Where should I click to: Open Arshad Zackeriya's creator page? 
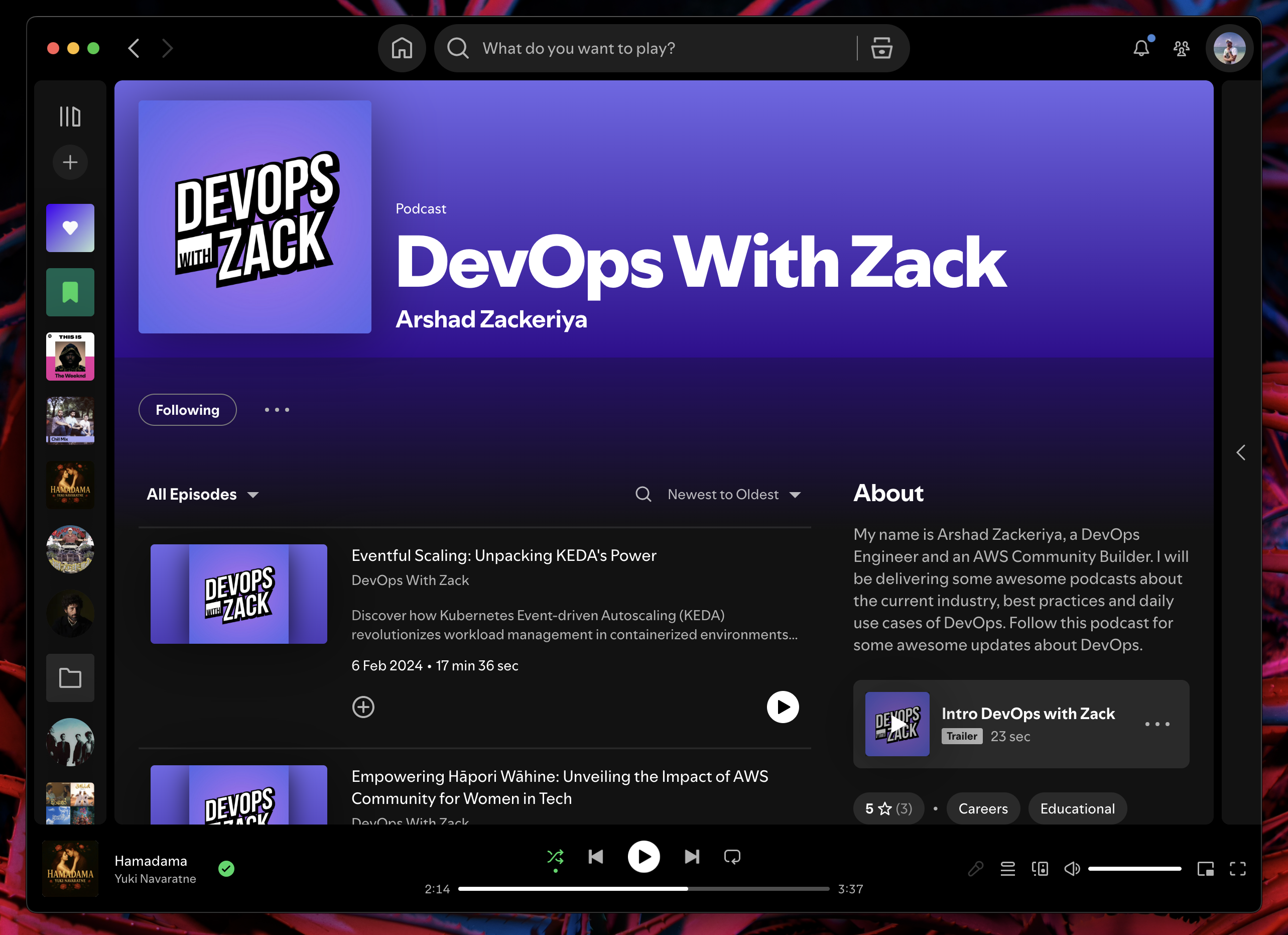(x=492, y=319)
